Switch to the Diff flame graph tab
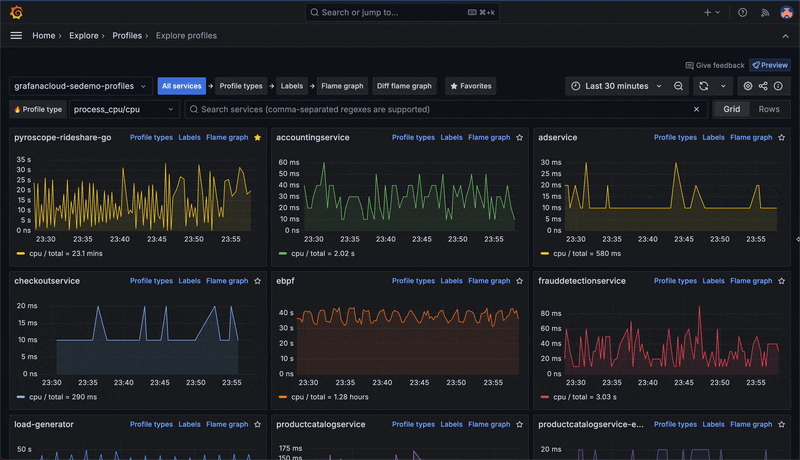This screenshot has height=460, width=800. tap(404, 86)
